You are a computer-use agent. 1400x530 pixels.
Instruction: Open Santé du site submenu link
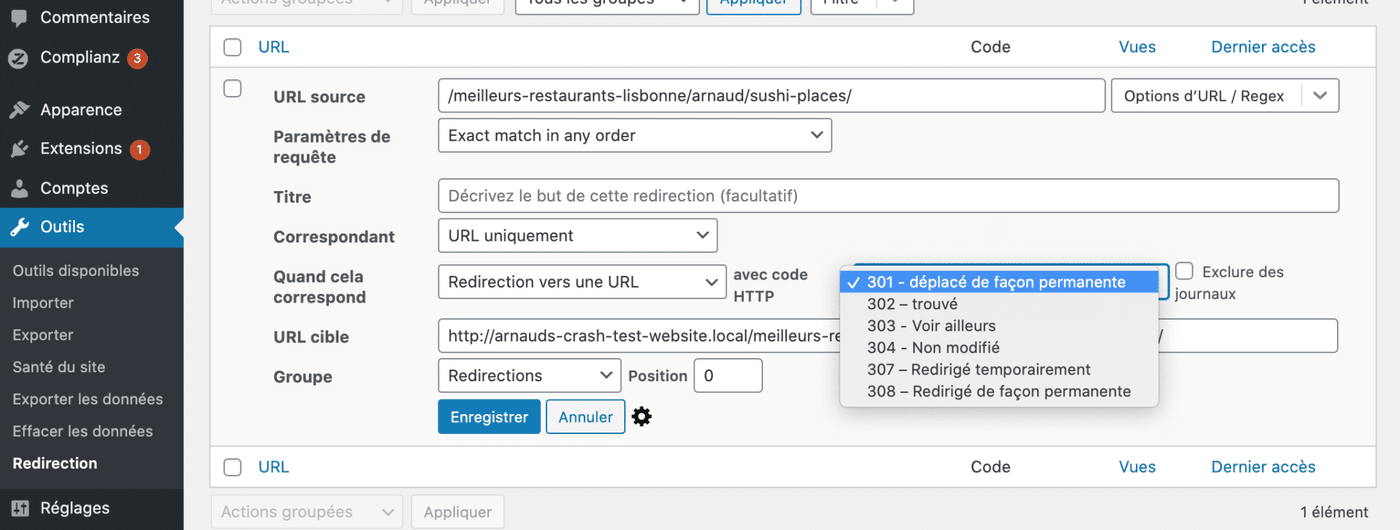coord(59,367)
